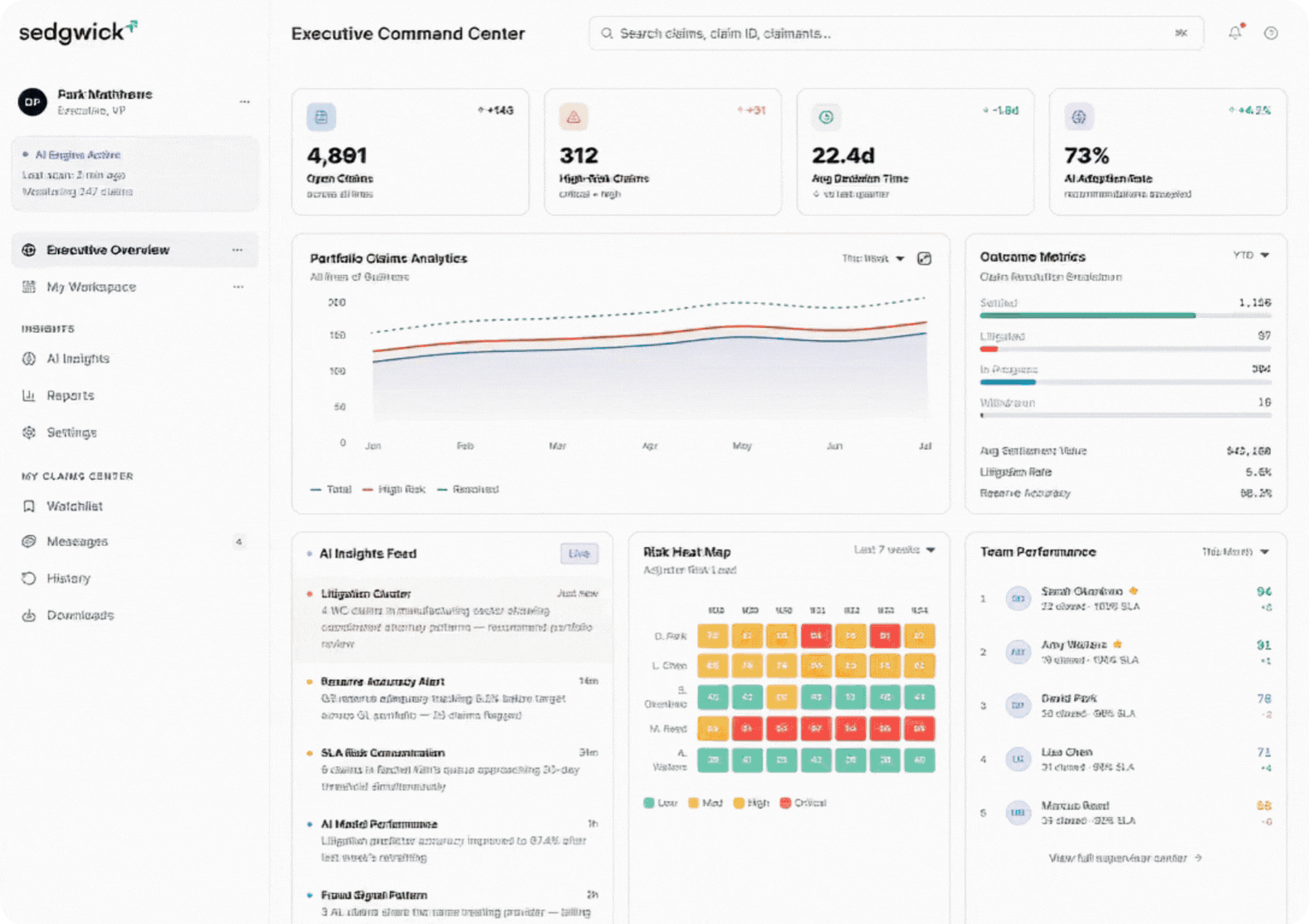Image resolution: width=1309 pixels, height=924 pixels.
Task: Open the help question mark icon
Action: point(1270,33)
